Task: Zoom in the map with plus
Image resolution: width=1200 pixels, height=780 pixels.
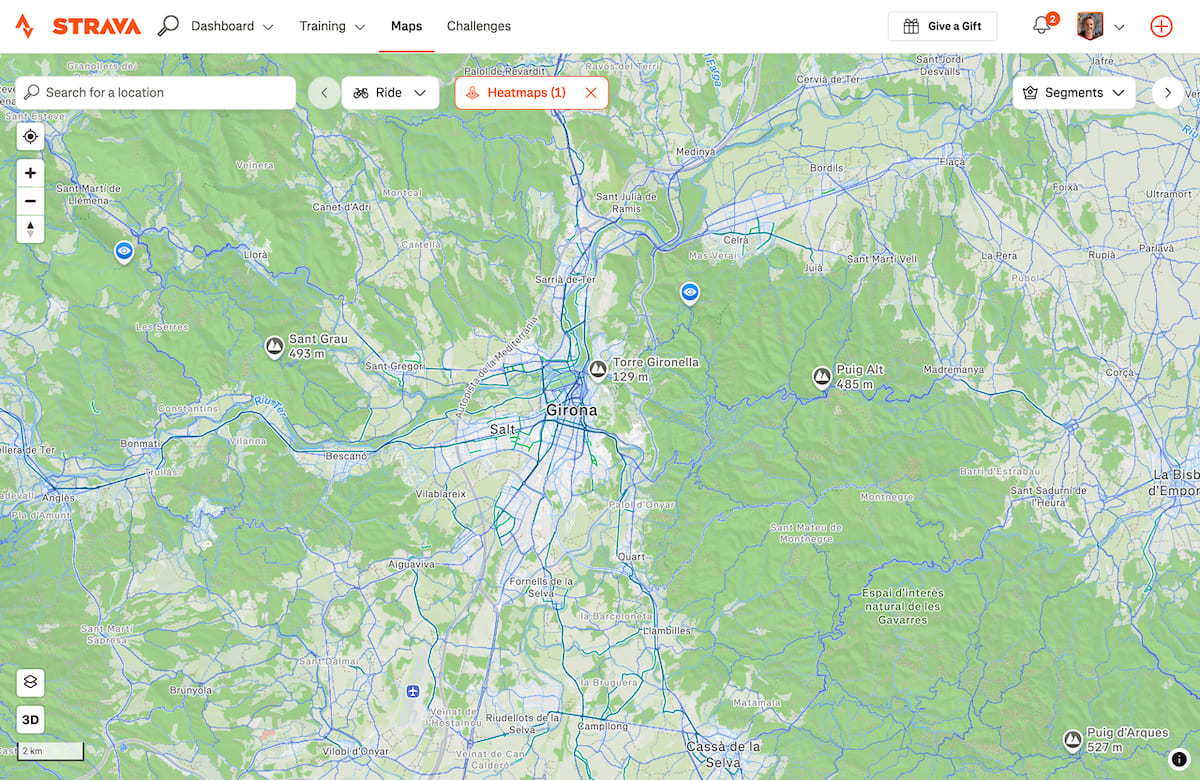Action: (30, 173)
